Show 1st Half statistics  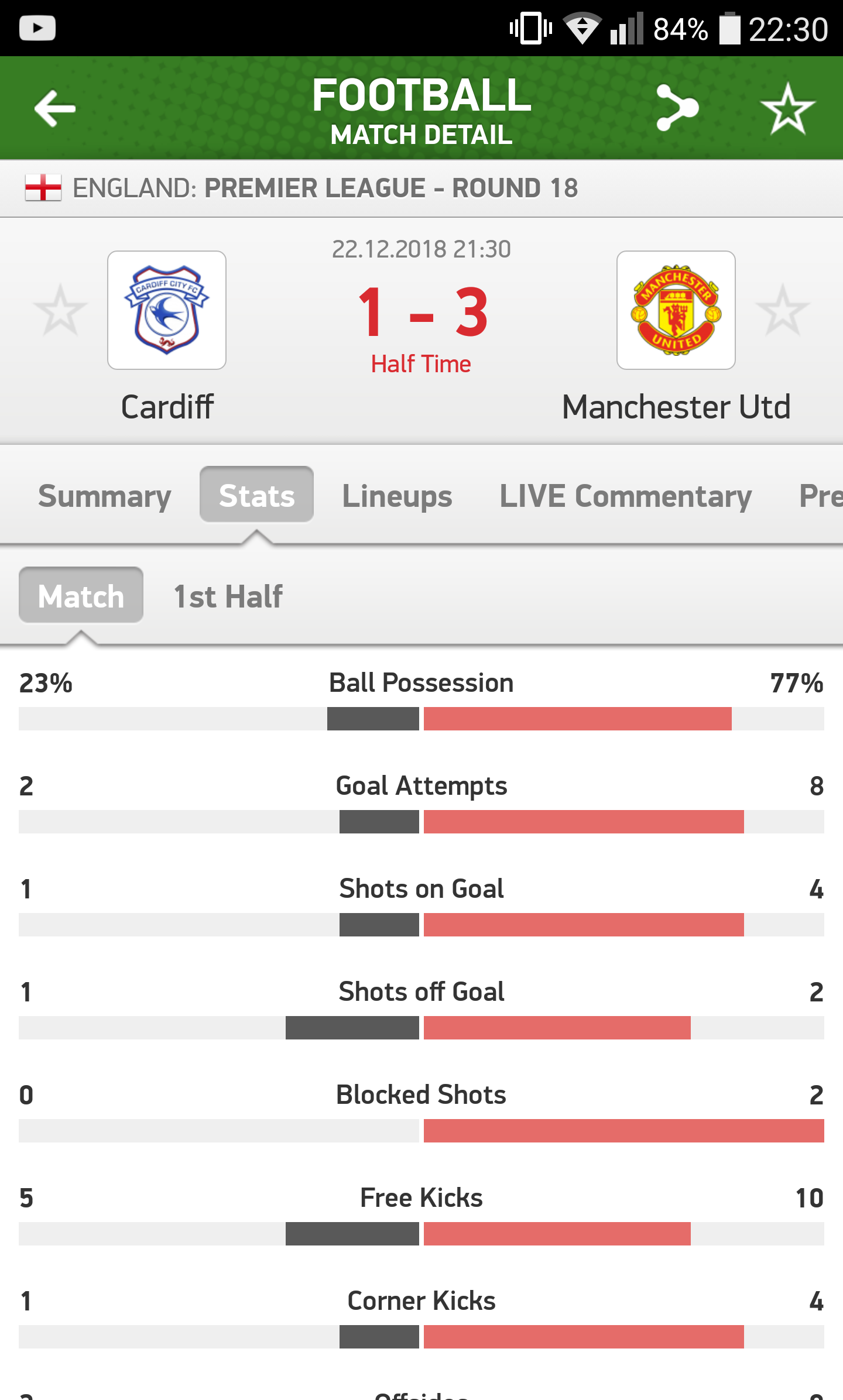pos(228,596)
